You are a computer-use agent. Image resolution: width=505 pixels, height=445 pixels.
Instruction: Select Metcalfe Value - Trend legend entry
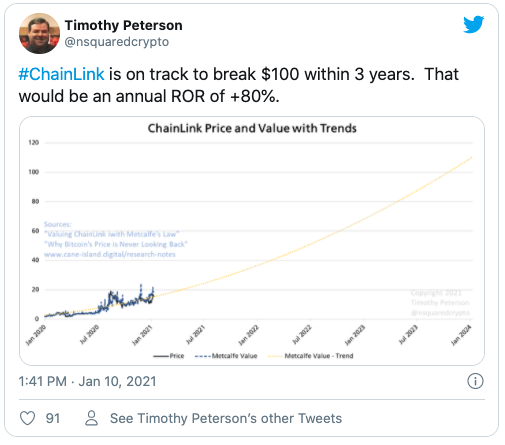tap(310, 356)
